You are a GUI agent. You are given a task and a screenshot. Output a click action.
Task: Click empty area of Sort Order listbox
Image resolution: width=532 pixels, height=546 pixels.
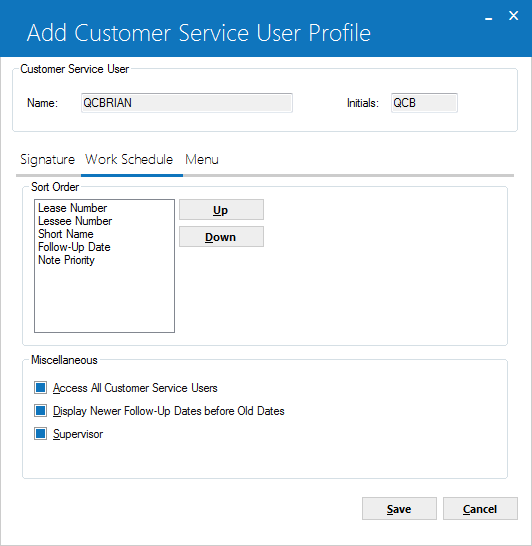[x=104, y=299]
